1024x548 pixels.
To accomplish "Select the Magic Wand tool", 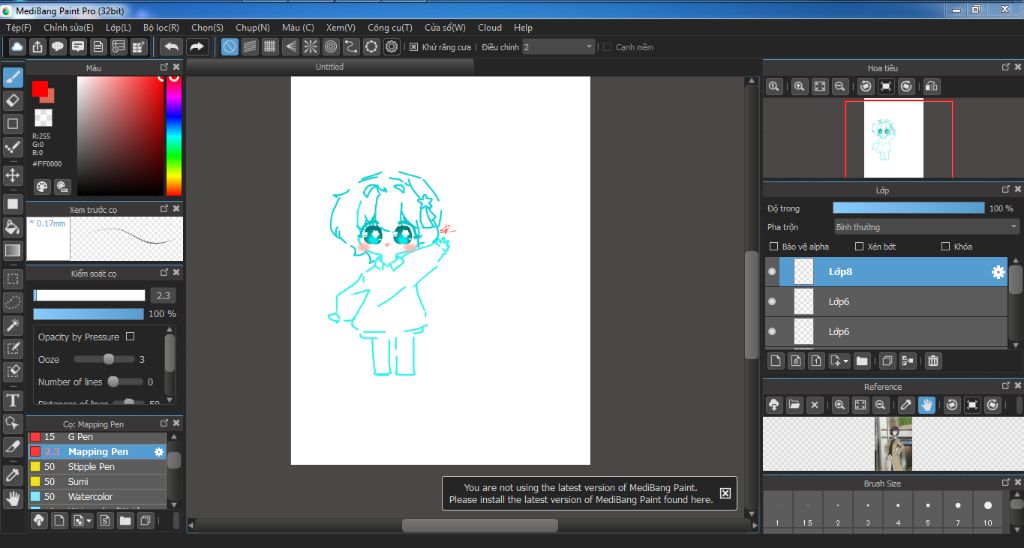I will coord(12,325).
